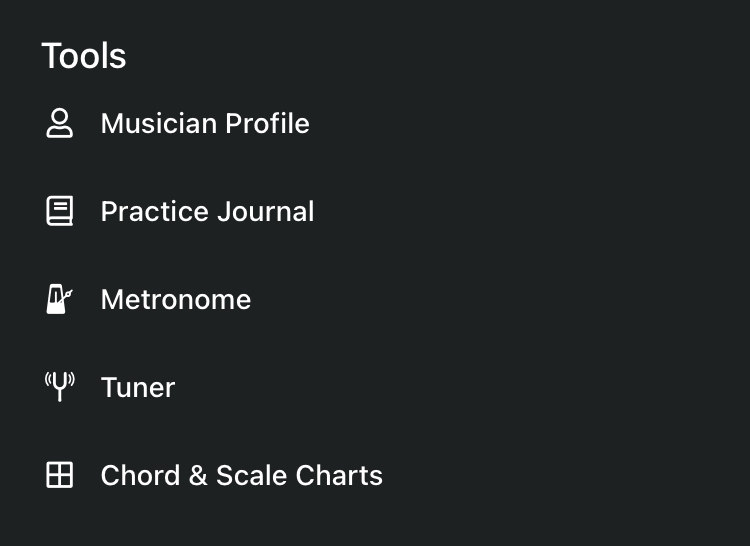Screen dimensions: 750x546
Task: Choose the 'Metronome' text label
Action: (176, 299)
